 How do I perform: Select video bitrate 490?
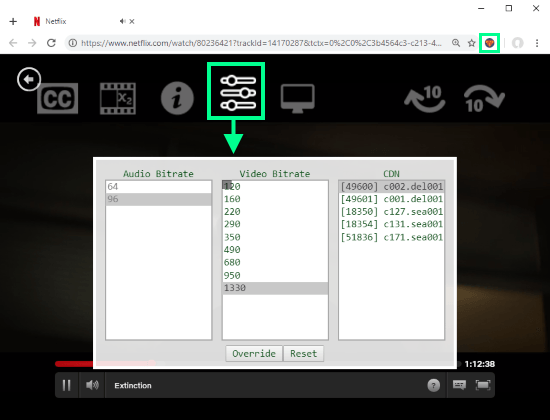coord(275,250)
